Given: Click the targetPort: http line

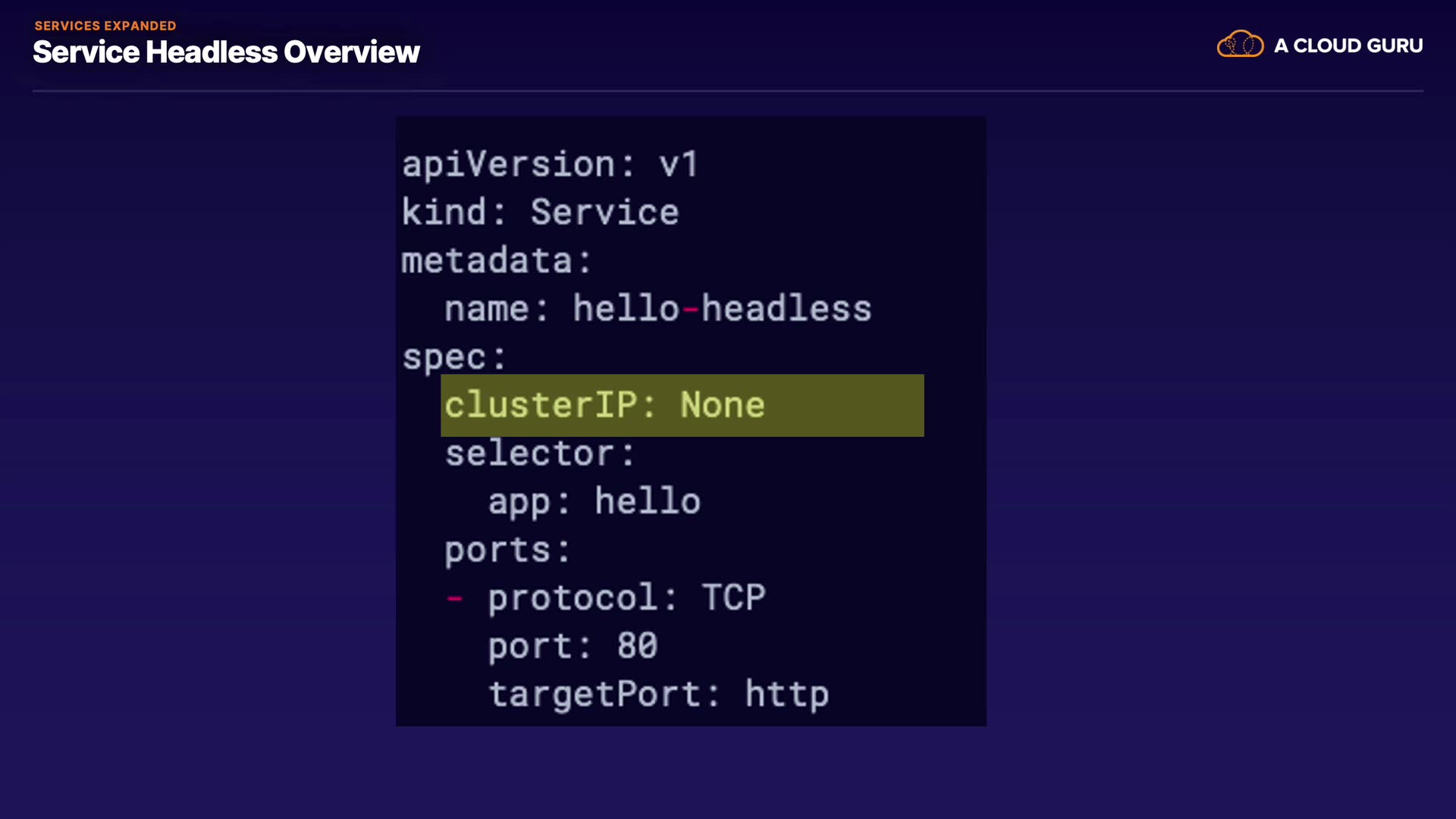Looking at the screenshot, I should click(658, 695).
